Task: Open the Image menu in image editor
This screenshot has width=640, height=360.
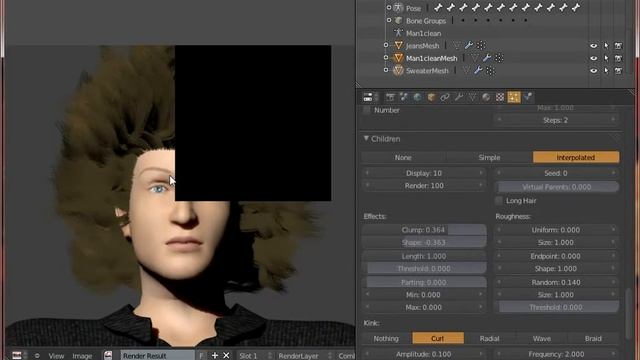Action: click(82, 356)
